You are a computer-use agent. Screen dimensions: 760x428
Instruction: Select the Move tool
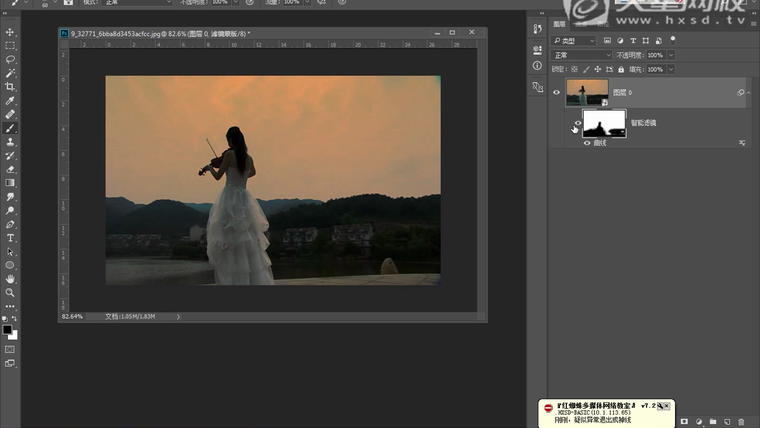tap(10, 32)
